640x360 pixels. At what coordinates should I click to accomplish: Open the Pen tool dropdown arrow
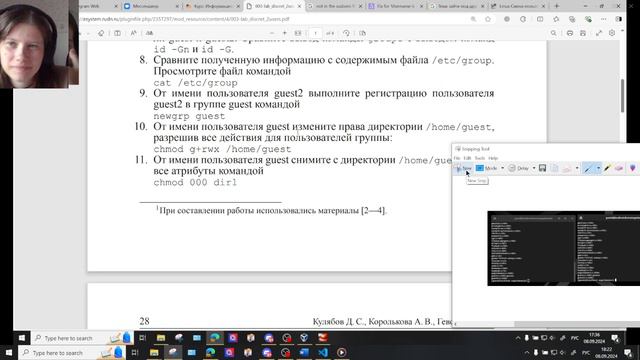(598, 168)
